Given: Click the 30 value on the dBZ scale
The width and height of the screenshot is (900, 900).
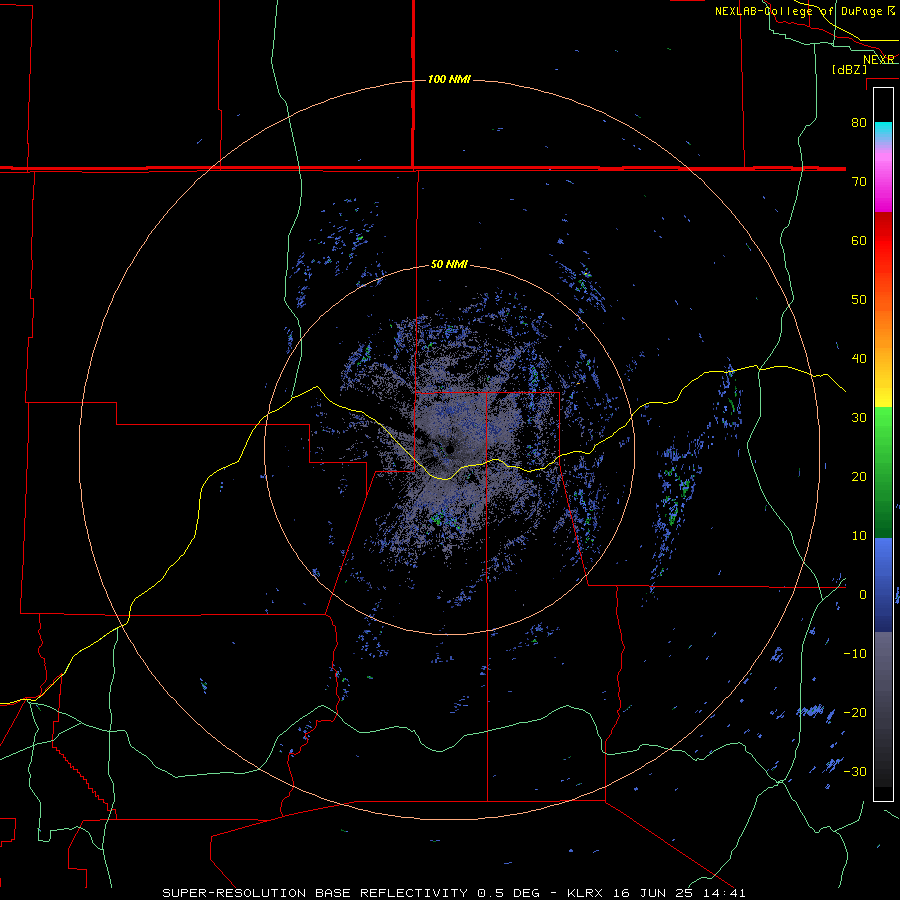Looking at the screenshot, I should click(x=859, y=418).
